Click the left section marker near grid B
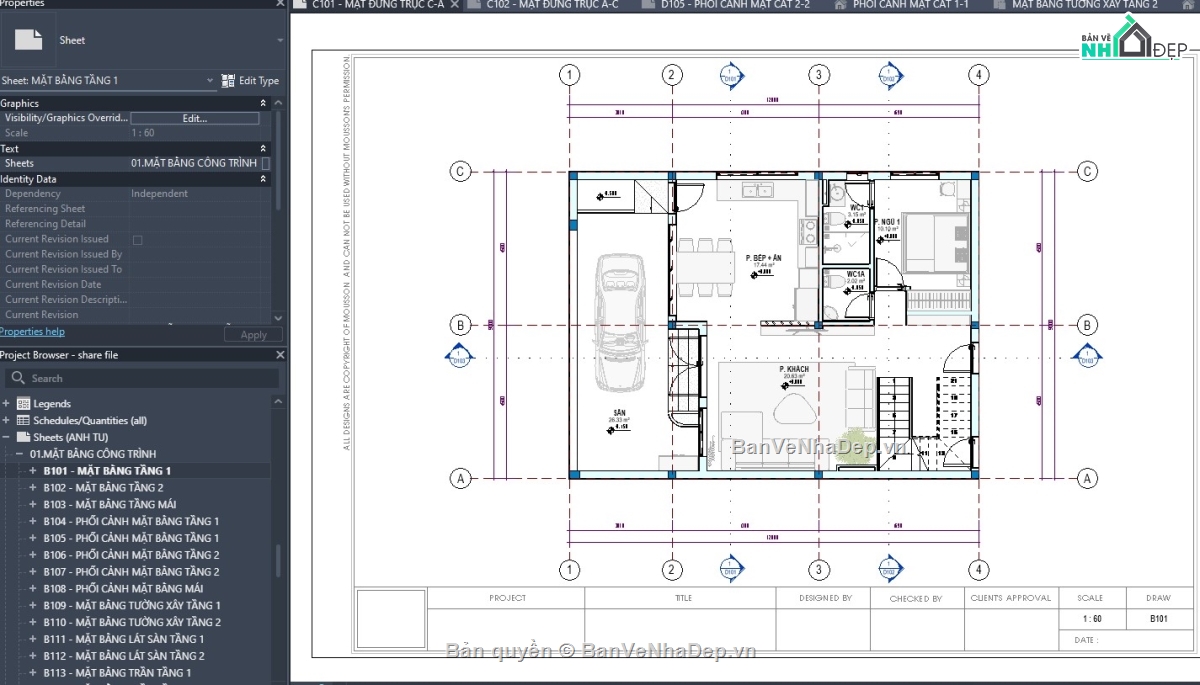The height and width of the screenshot is (685, 1200). point(459,355)
